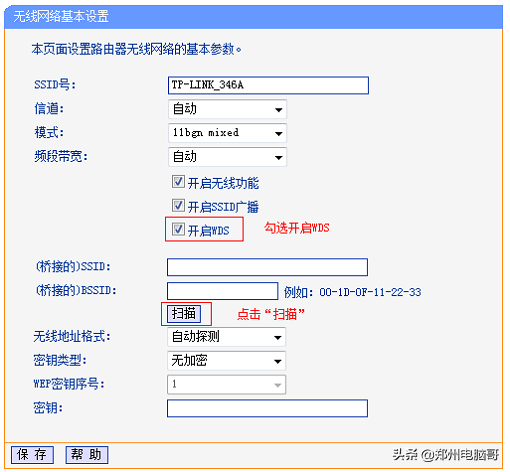Click the SSID号 input field
The height and width of the screenshot is (472, 510).
pos(268,85)
